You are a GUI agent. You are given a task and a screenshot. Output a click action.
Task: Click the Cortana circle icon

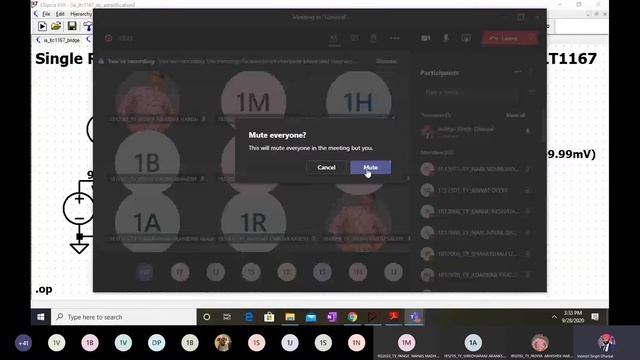click(207, 317)
